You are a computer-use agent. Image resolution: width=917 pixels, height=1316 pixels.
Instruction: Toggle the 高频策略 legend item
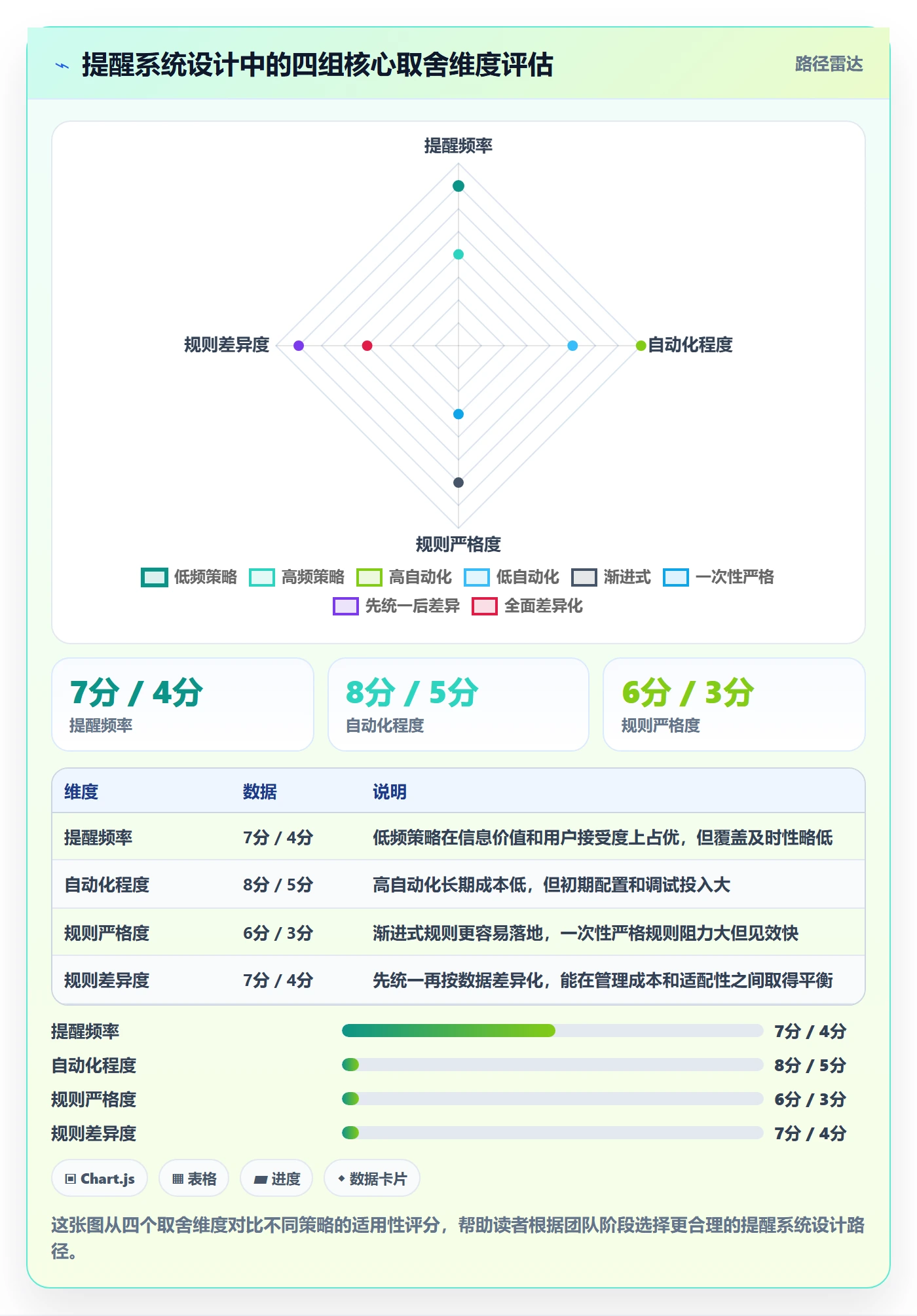point(297,577)
